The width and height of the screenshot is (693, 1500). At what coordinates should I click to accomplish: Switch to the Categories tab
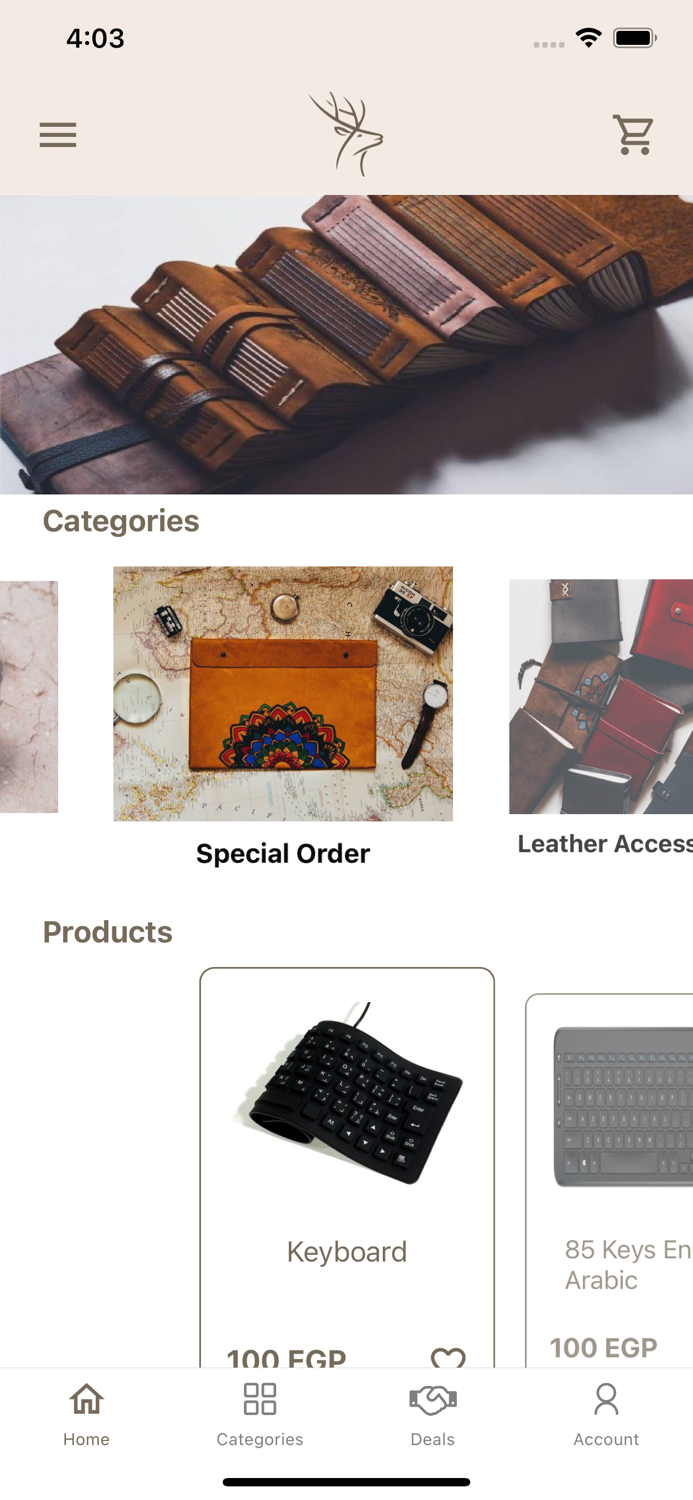260,1415
